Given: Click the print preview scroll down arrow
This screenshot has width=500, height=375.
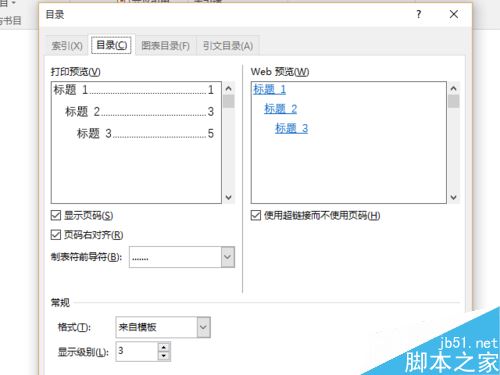Looking at the screenshot, I should (x=229, y=197).
